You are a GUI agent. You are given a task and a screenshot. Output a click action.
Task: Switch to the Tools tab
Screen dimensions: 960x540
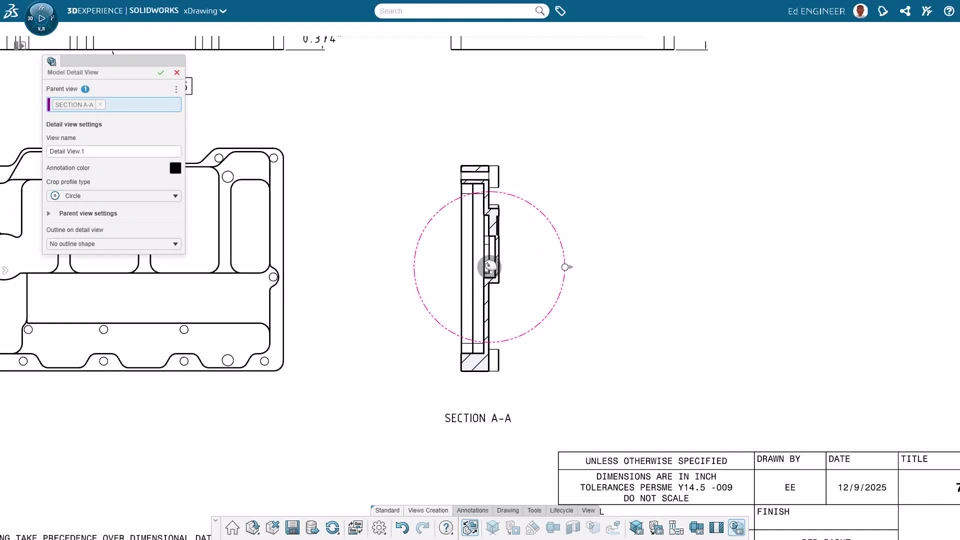534,510
